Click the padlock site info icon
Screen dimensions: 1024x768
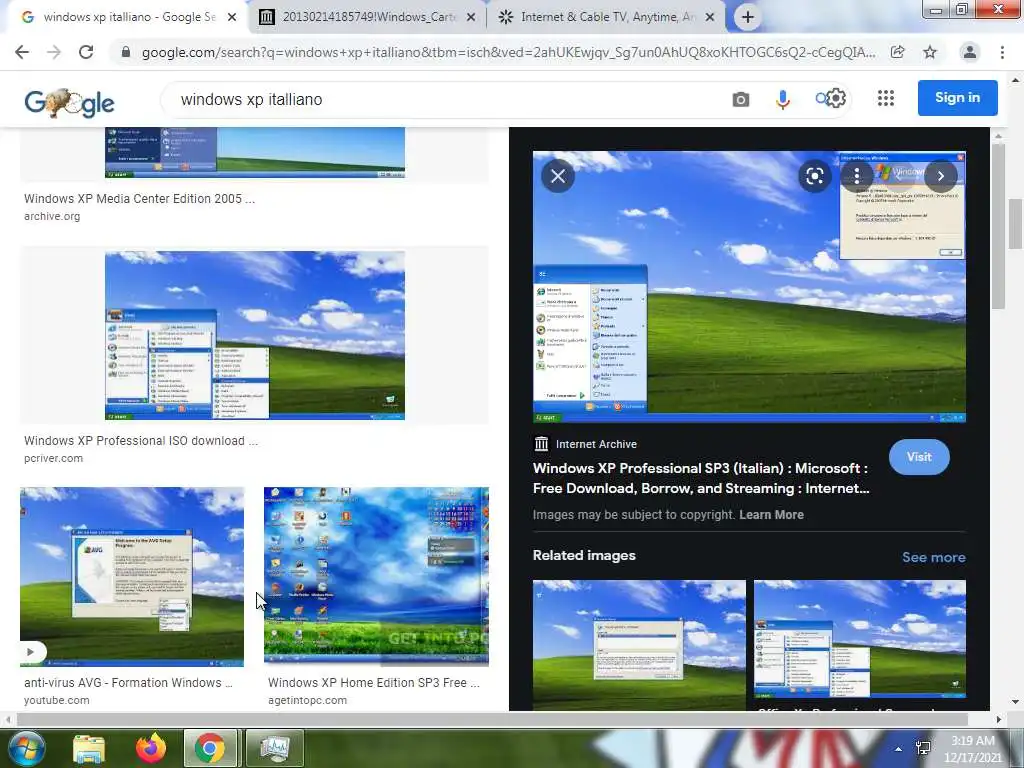pos(126,52)
